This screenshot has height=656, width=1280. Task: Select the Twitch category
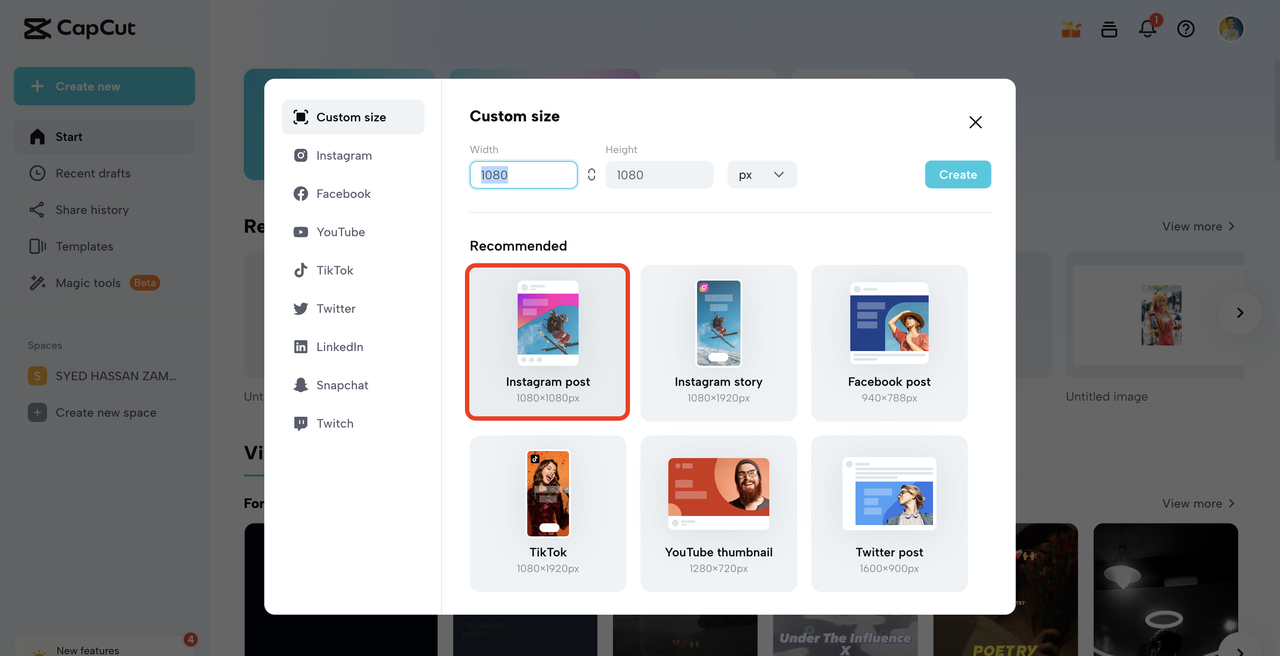tap(353, 423)
